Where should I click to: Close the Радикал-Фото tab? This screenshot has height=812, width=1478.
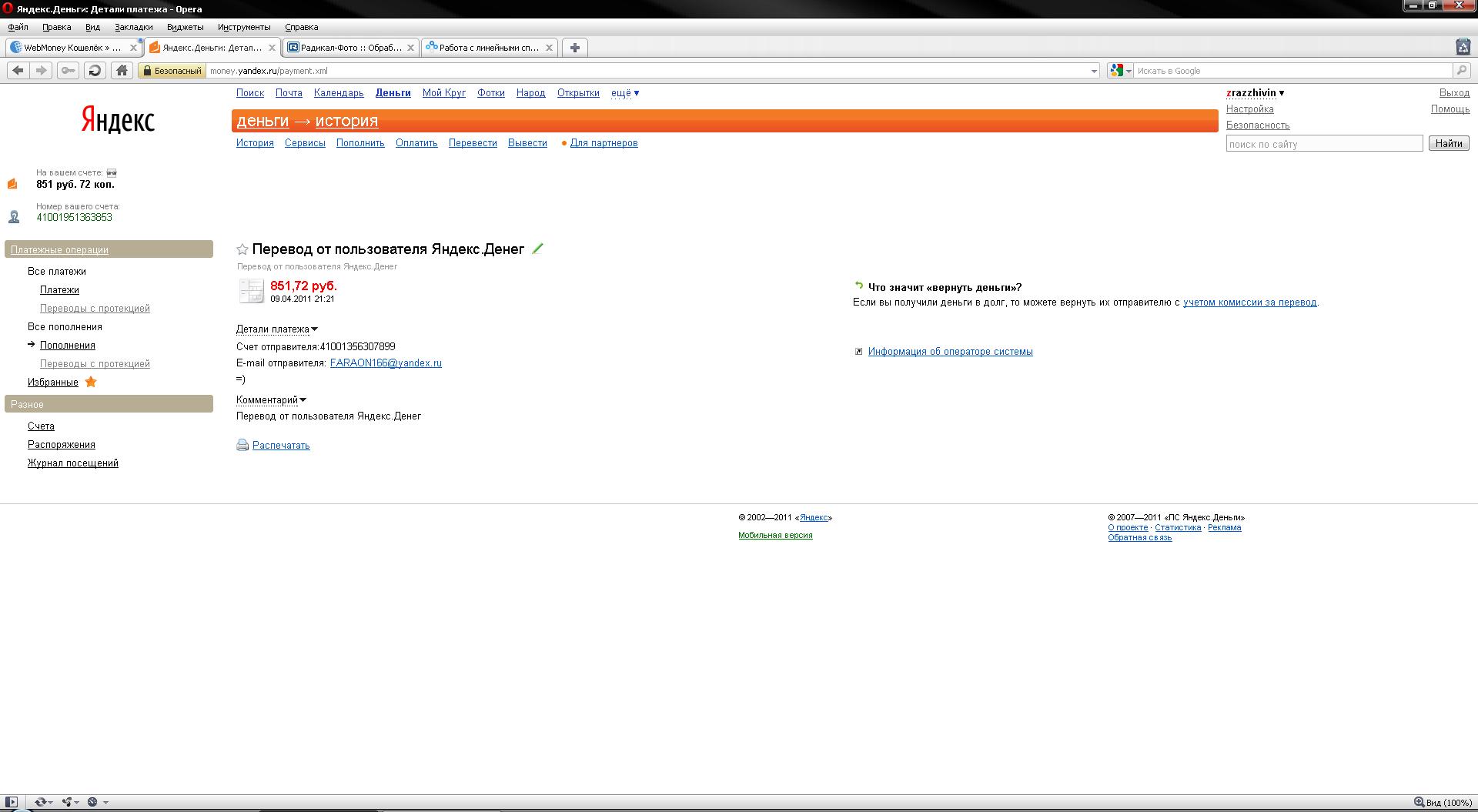click(410, 48)
